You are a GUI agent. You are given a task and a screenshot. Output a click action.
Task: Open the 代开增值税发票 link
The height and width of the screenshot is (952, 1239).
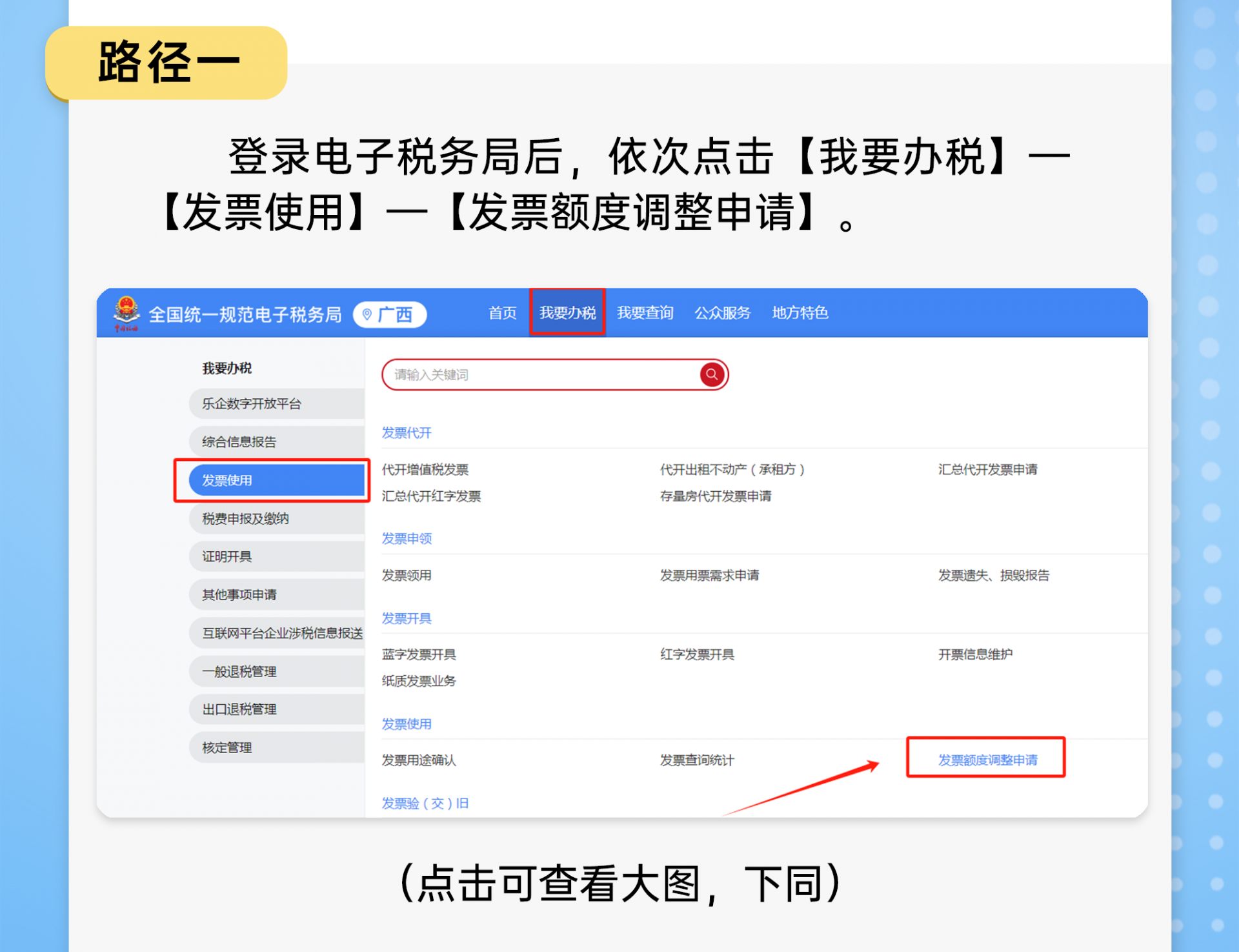pyautogui.click(x=425, y=469)
